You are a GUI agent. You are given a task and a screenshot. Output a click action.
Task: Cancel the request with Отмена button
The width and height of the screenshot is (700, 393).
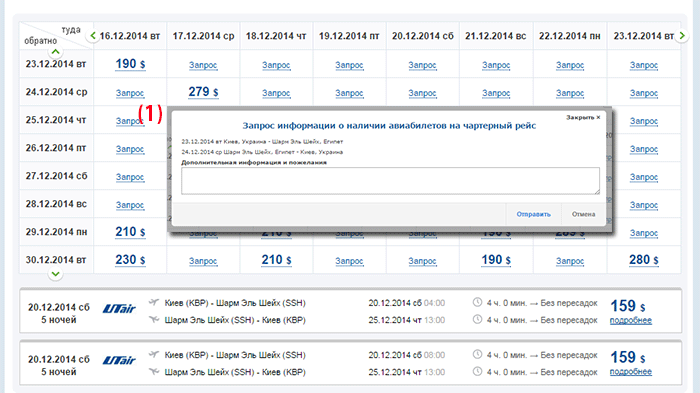pyautogui.click(x=583, y=214)
